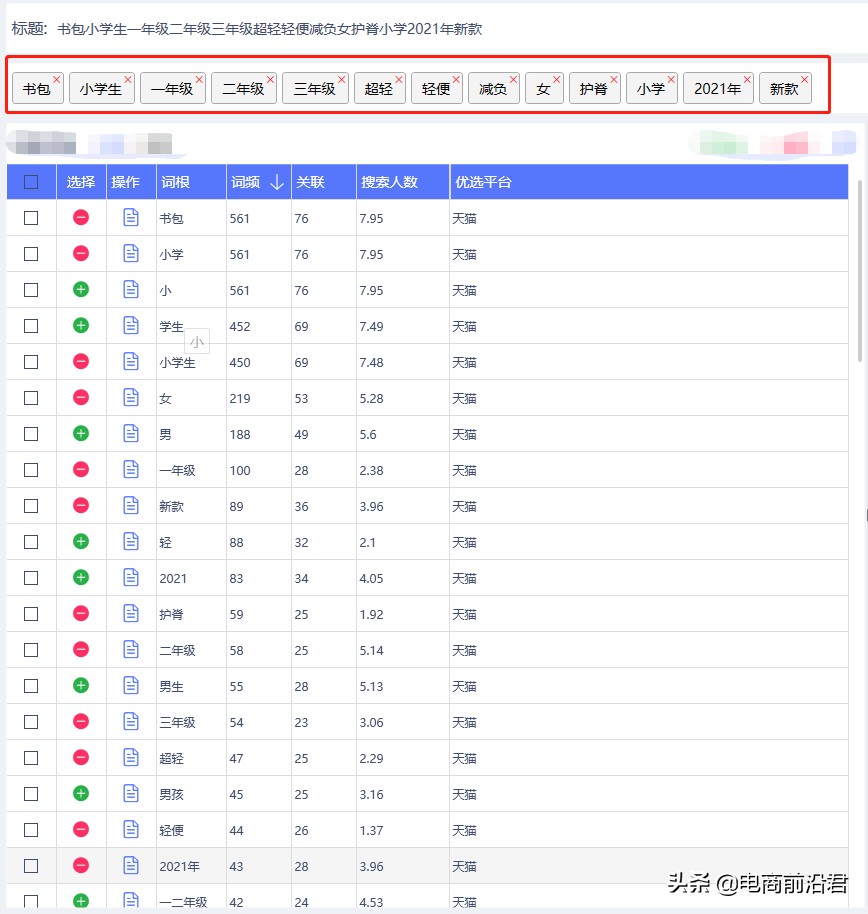The height and width of the screenshot is (914, 868).
Task: Add 男生 root word with green plus
Action: [x=81, y=686]
